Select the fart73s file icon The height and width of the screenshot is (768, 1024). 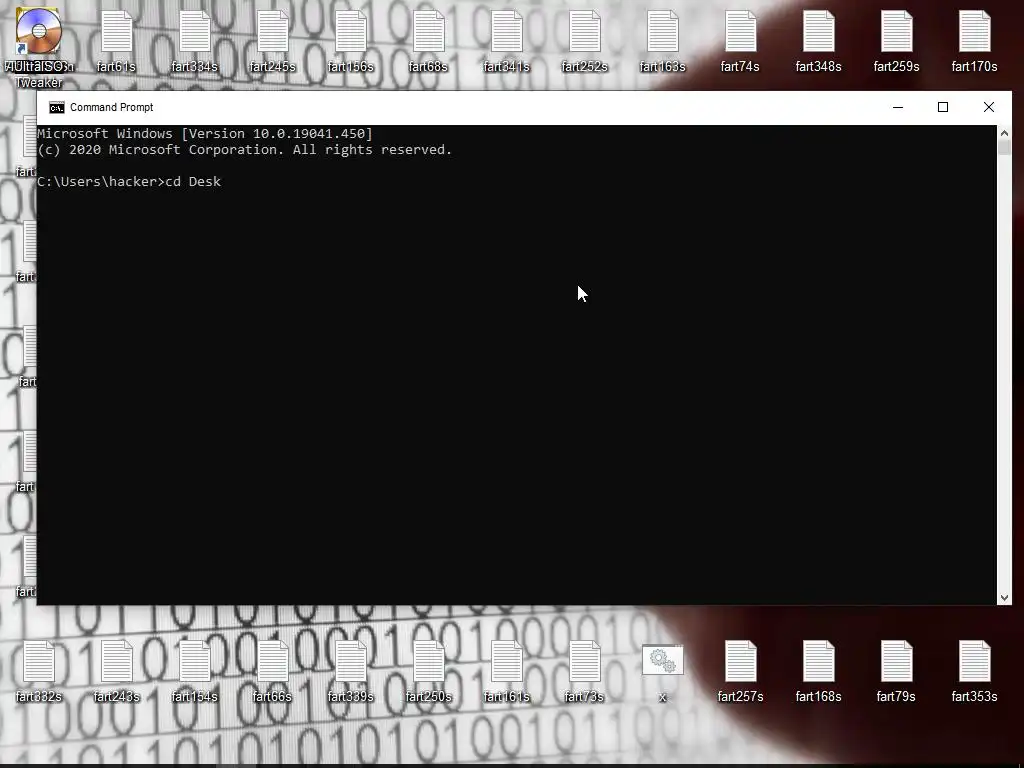(585, 662)
